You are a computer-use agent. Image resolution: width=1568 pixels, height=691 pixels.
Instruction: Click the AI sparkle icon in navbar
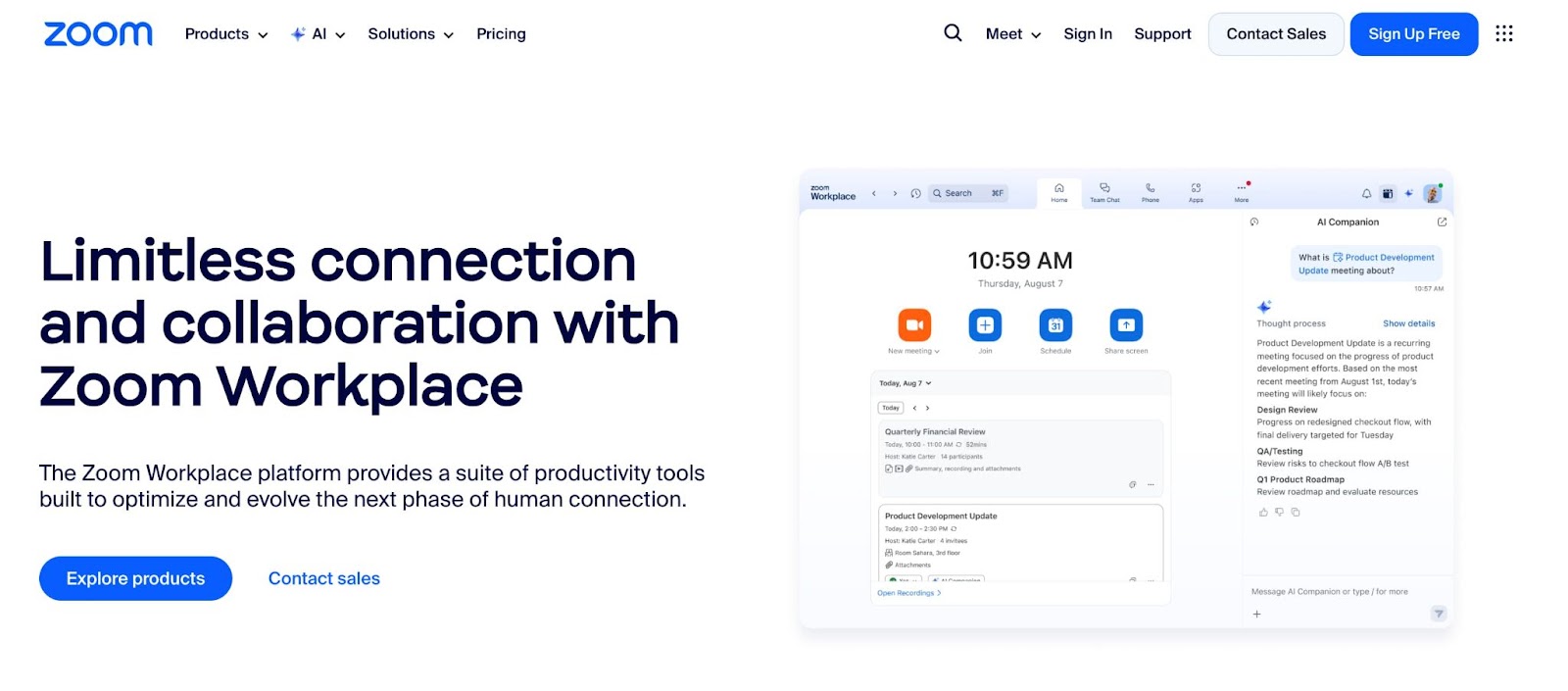coord(298,34)
